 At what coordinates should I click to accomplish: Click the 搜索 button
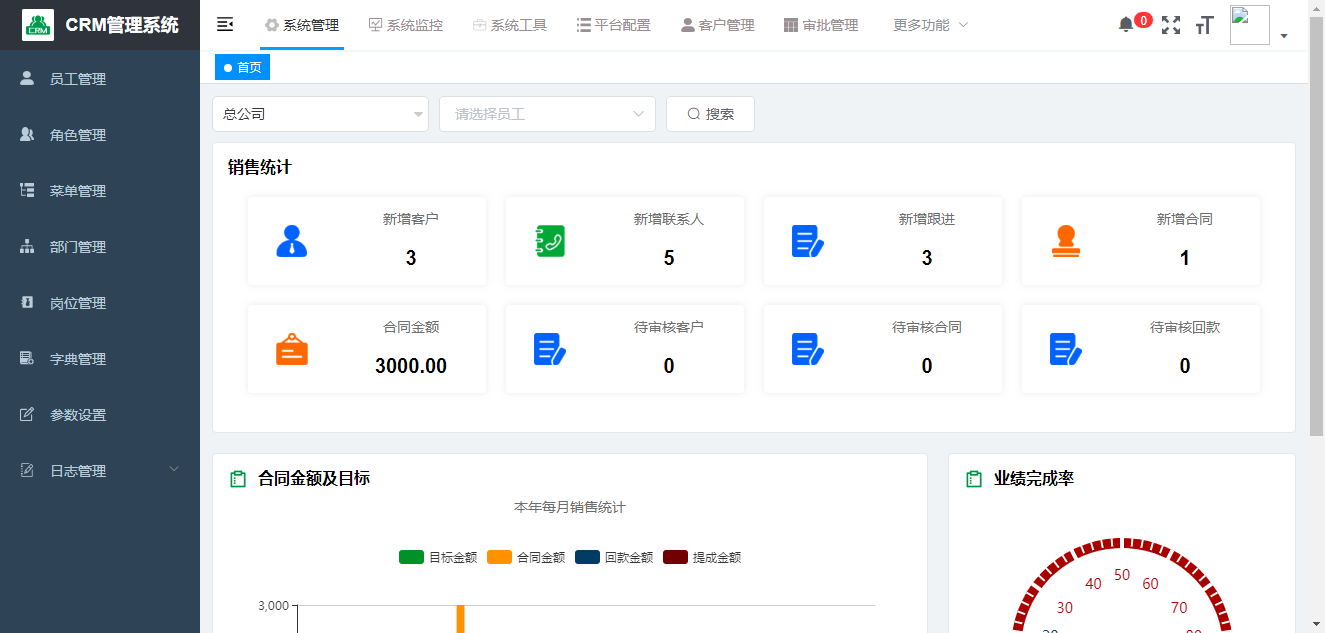click(x=710, y=114)
